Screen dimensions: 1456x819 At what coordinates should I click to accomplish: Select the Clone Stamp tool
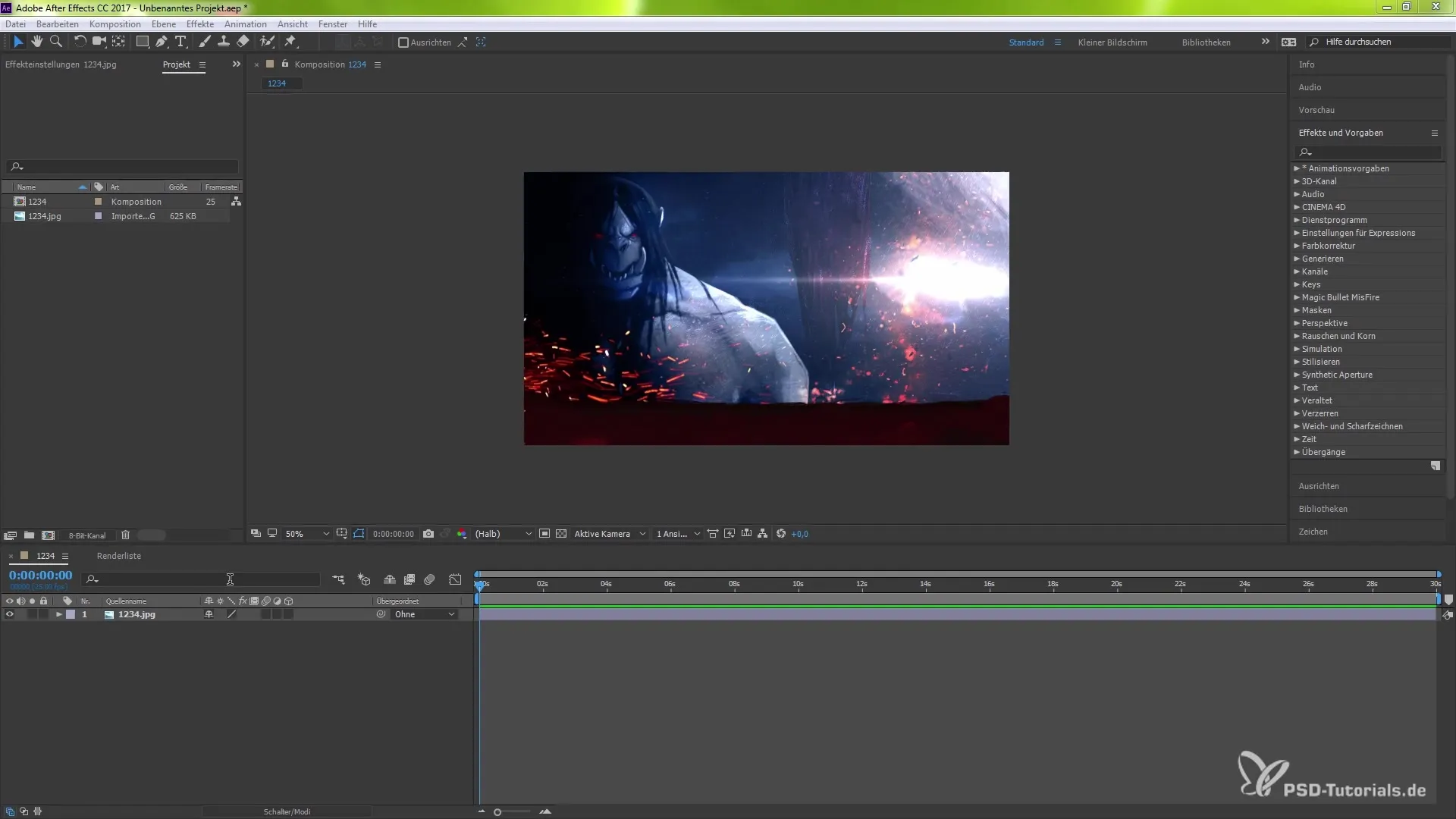coord(224,42)
